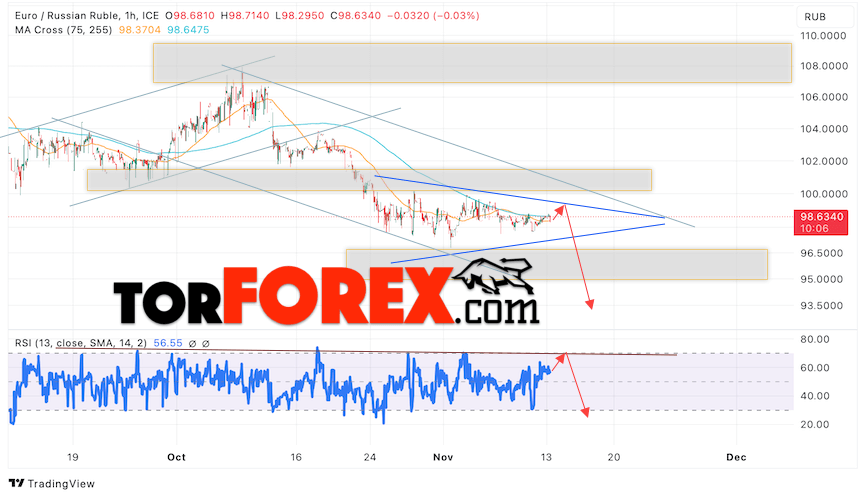Click the Dec label on time axis
866x498 pixels.
coord(736,457)
